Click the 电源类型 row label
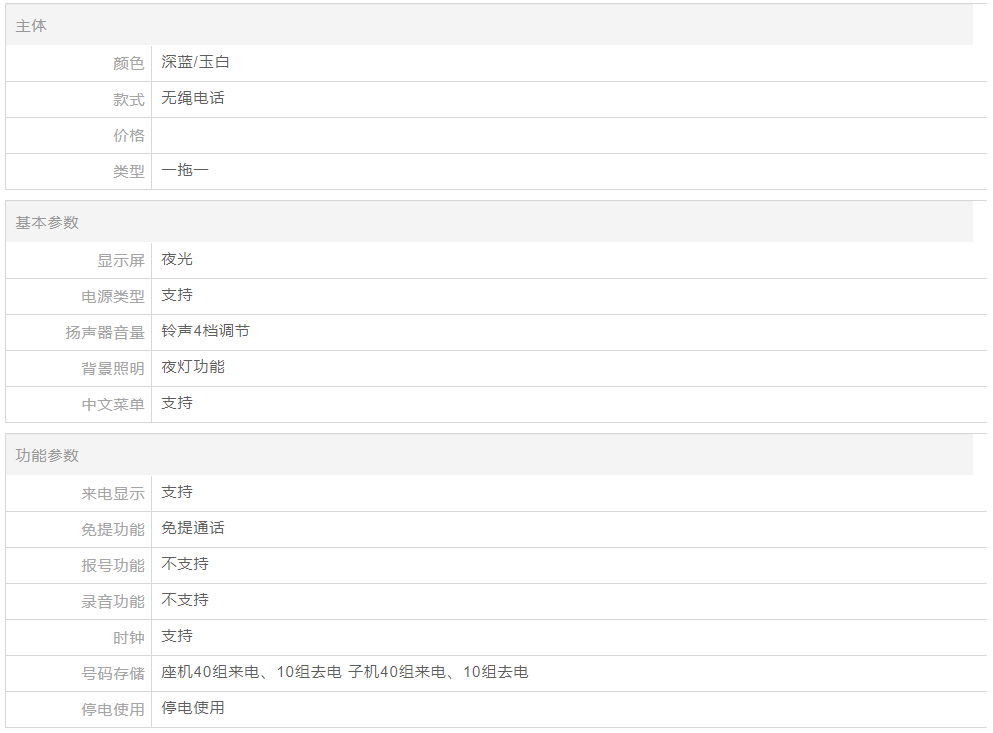The width and height of the screenshot is (993, 733). tap(113, 296)
